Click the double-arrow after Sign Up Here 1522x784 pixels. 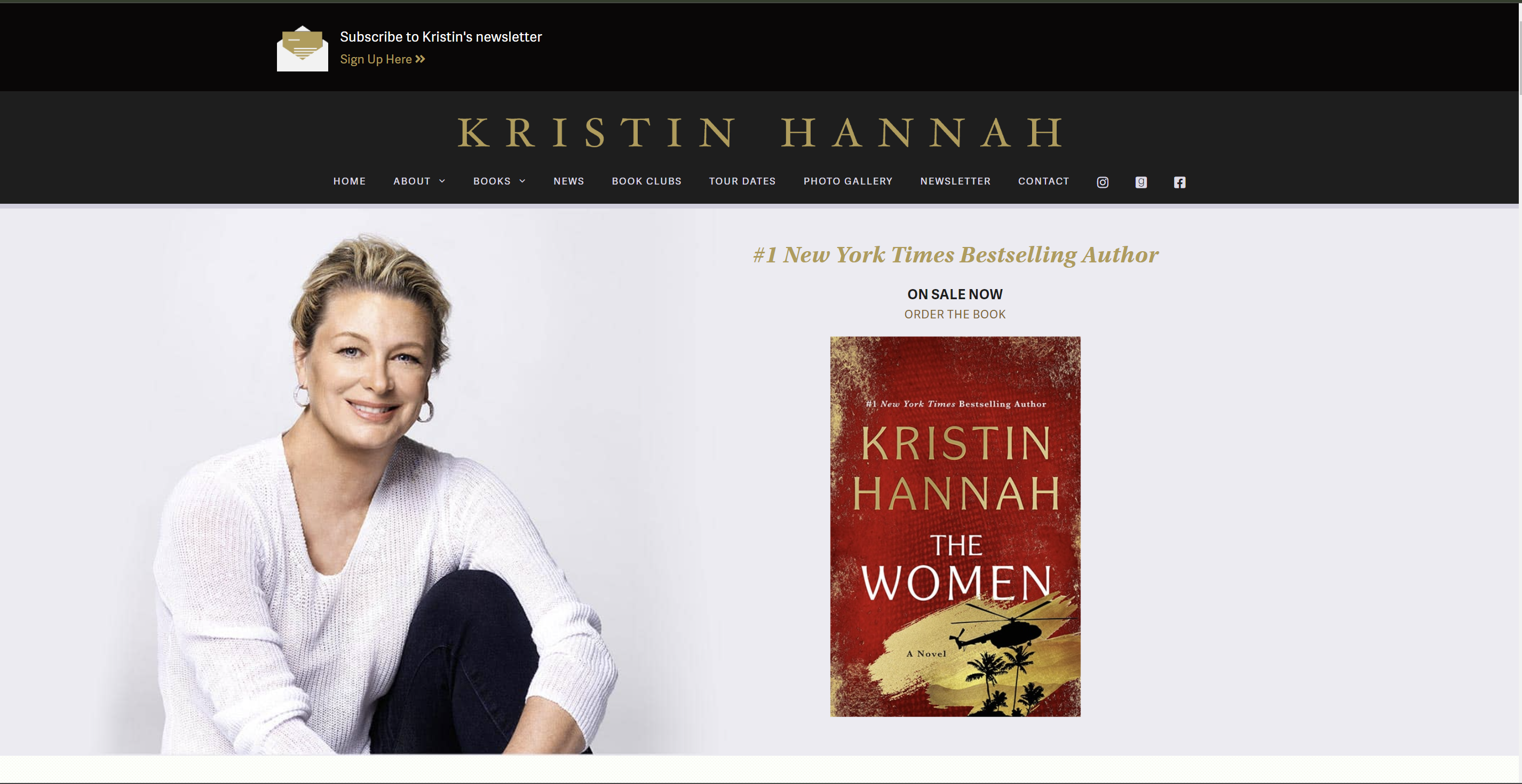coord(420,59)
